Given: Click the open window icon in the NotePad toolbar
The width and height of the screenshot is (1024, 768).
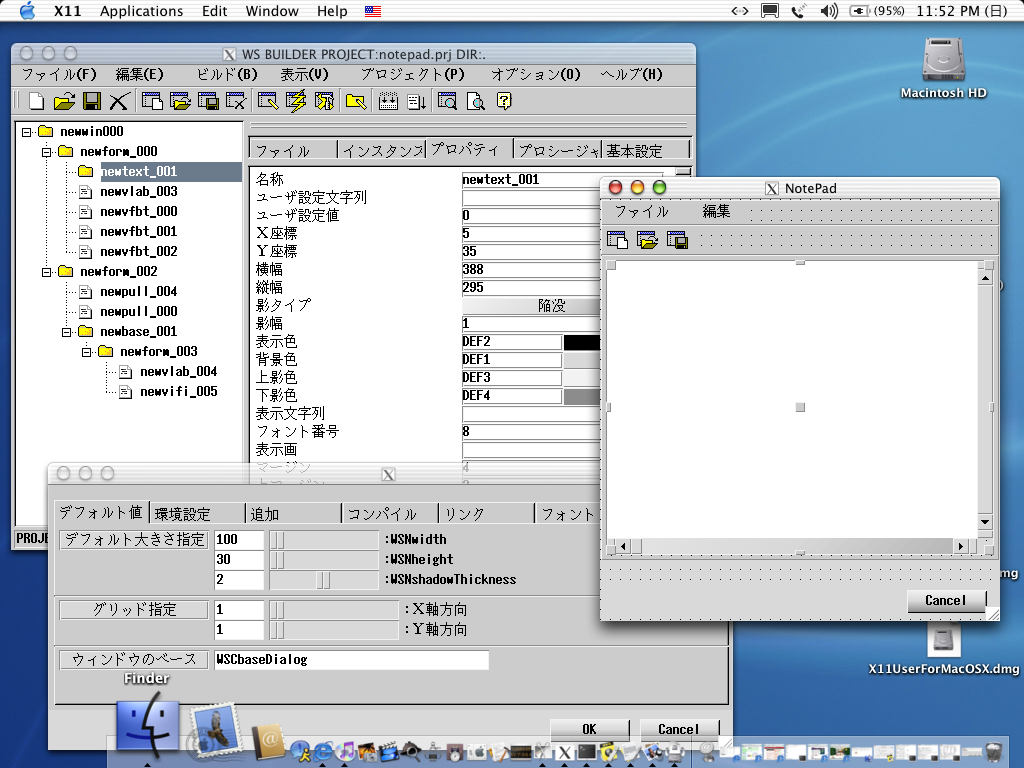Looking at the screenshot, I should [647, 240].
